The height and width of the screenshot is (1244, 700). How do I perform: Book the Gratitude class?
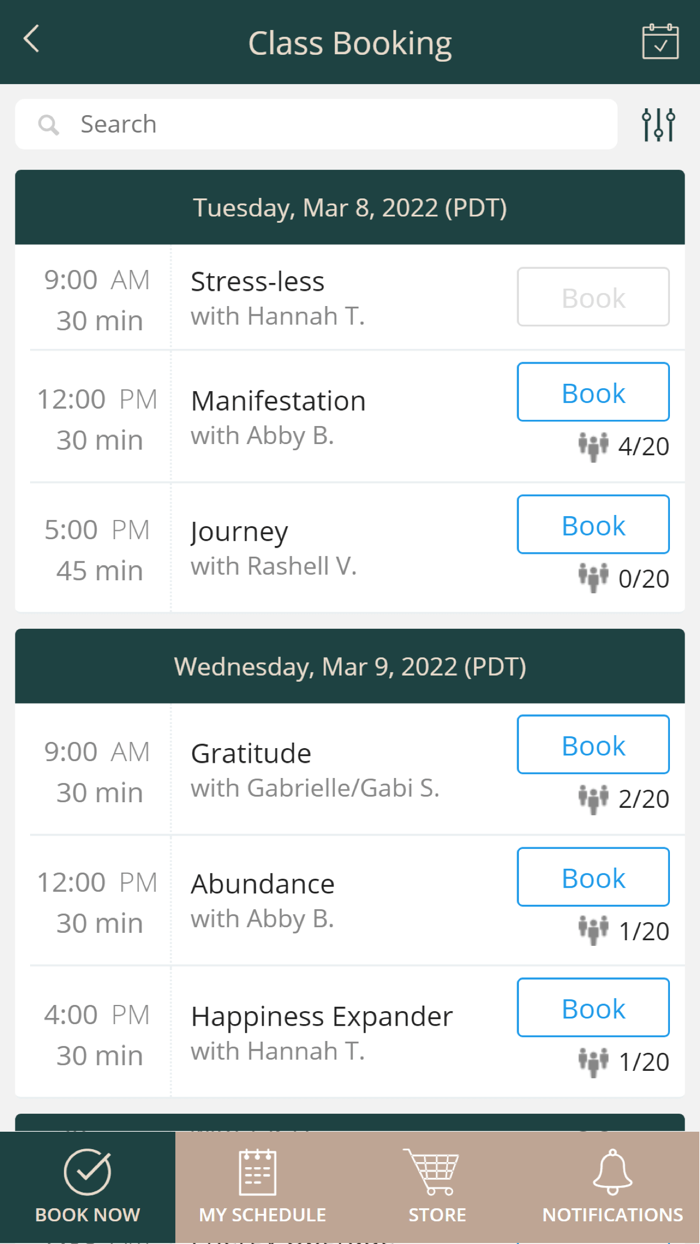click(x=593, y=745)
